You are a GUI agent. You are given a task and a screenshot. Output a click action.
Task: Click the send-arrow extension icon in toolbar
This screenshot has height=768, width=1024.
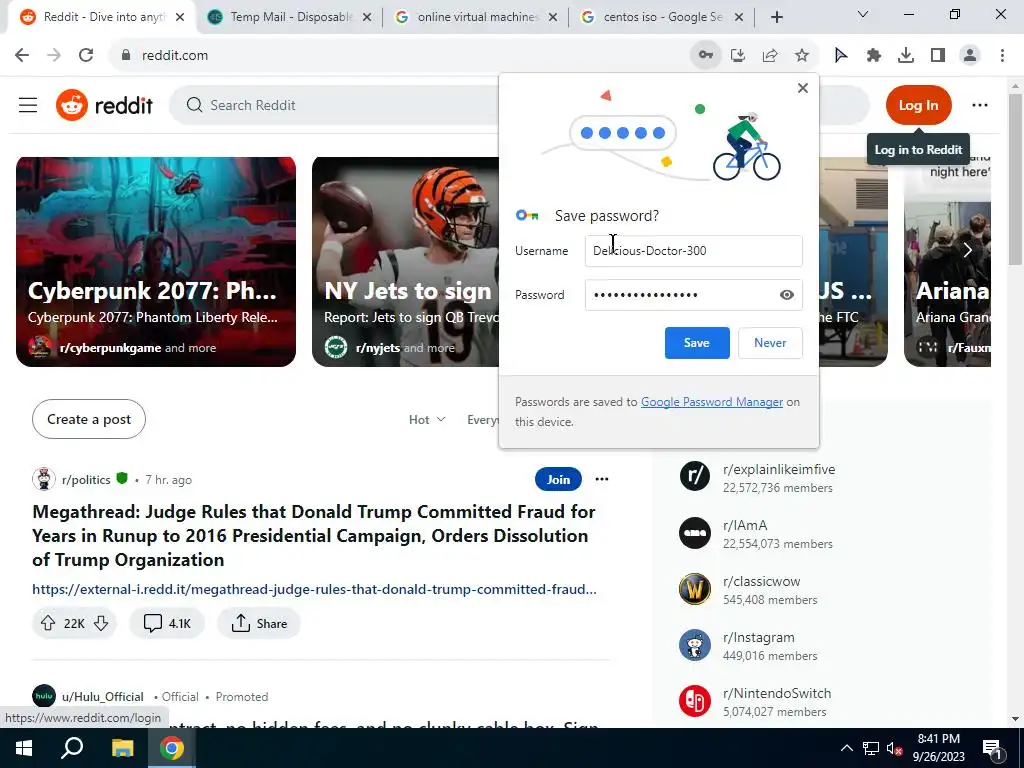click(841, 56)
